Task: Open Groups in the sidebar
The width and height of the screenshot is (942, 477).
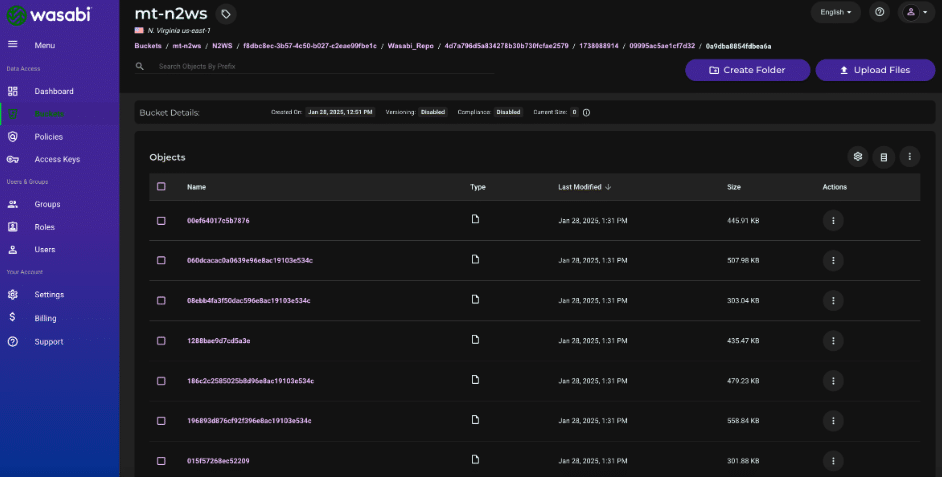Action: 47,204
